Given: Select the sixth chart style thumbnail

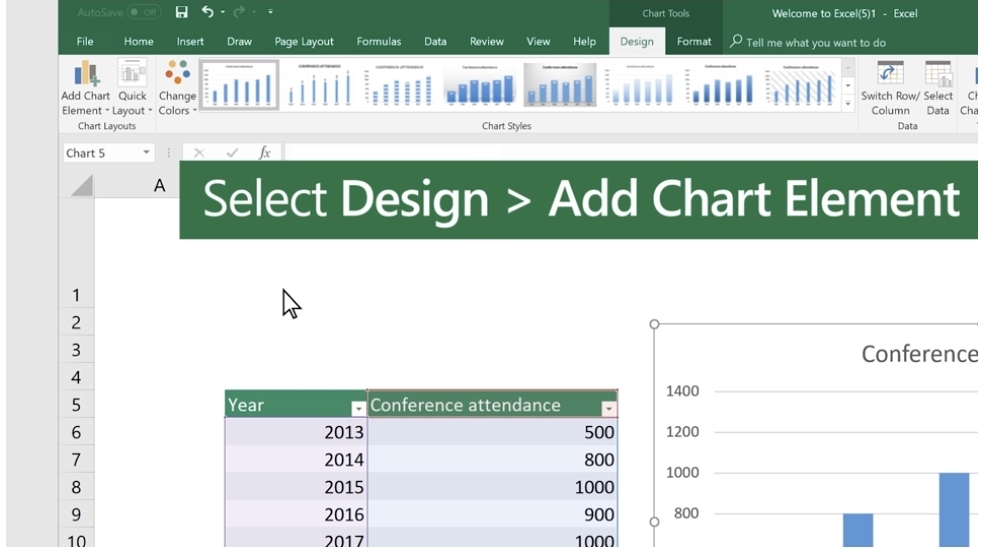Looking at the screenshot, I should [640, 85].
